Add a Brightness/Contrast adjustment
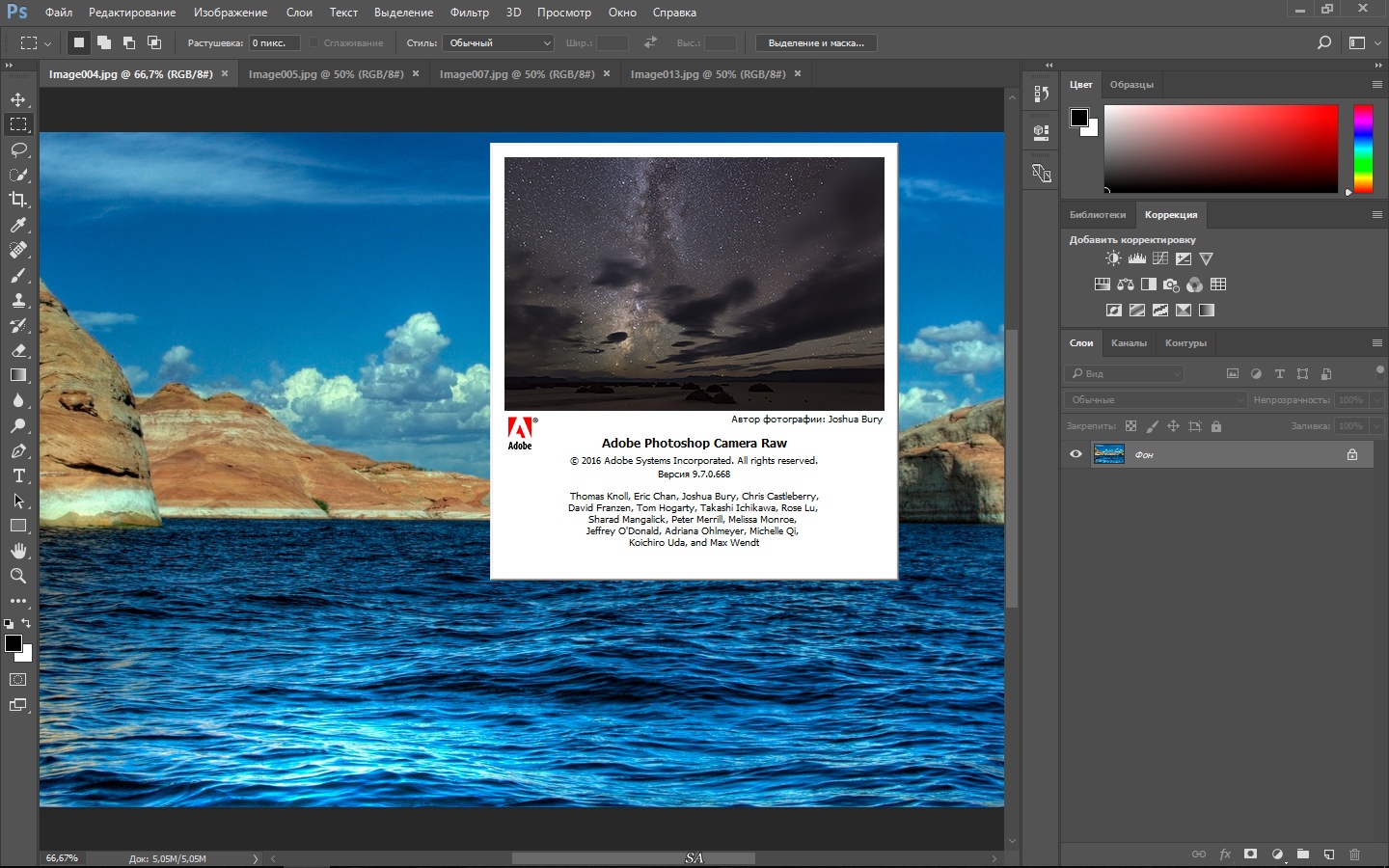 click(x=1113, y=258)
